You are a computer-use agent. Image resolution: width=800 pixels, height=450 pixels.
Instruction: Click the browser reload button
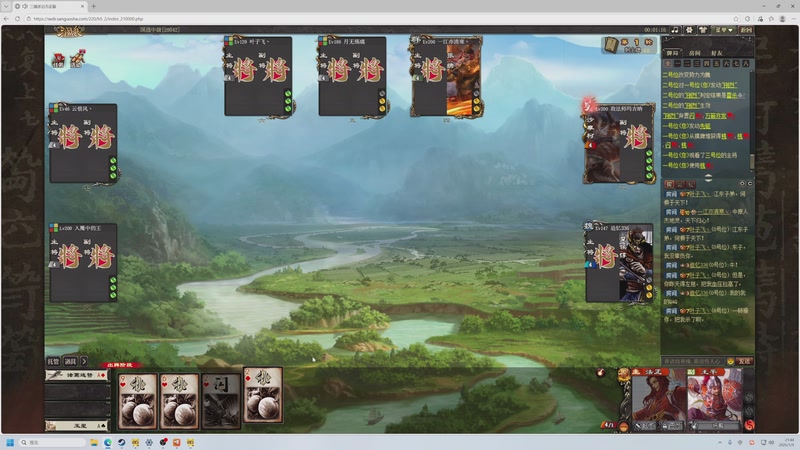point(17,18)
